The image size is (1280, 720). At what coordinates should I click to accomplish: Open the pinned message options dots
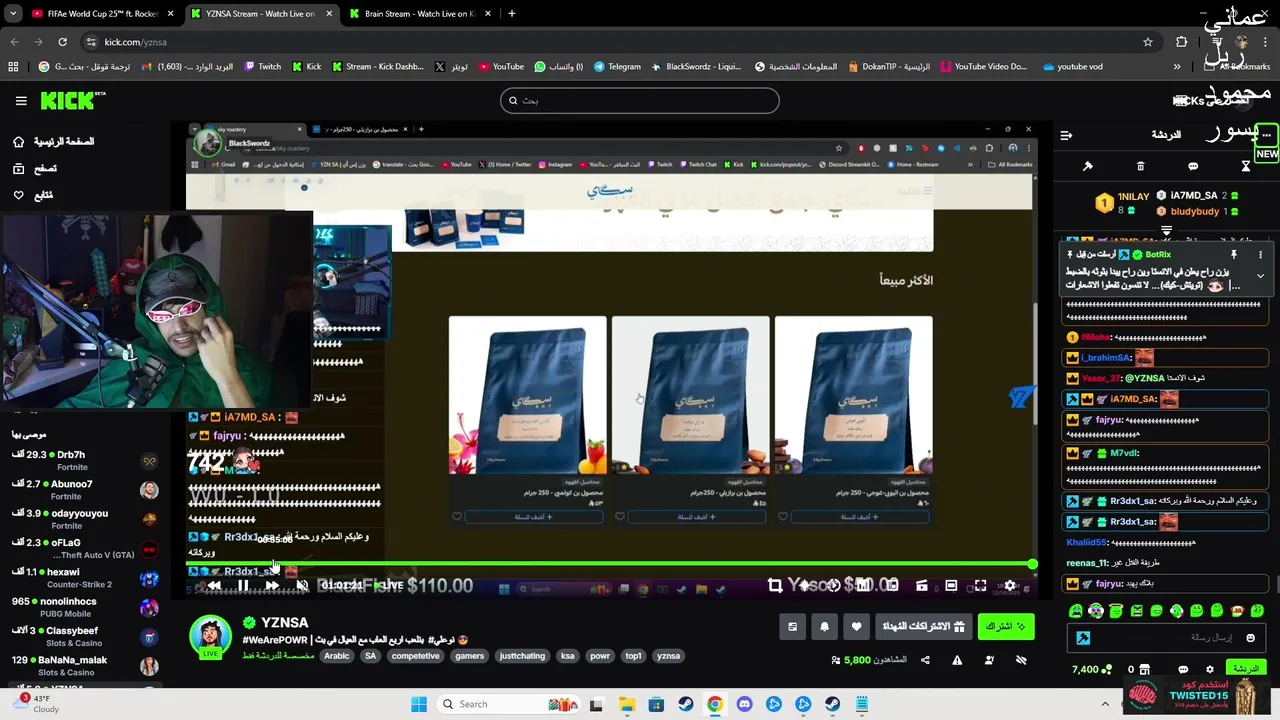pyautogui.click(x=1260, y=255)
